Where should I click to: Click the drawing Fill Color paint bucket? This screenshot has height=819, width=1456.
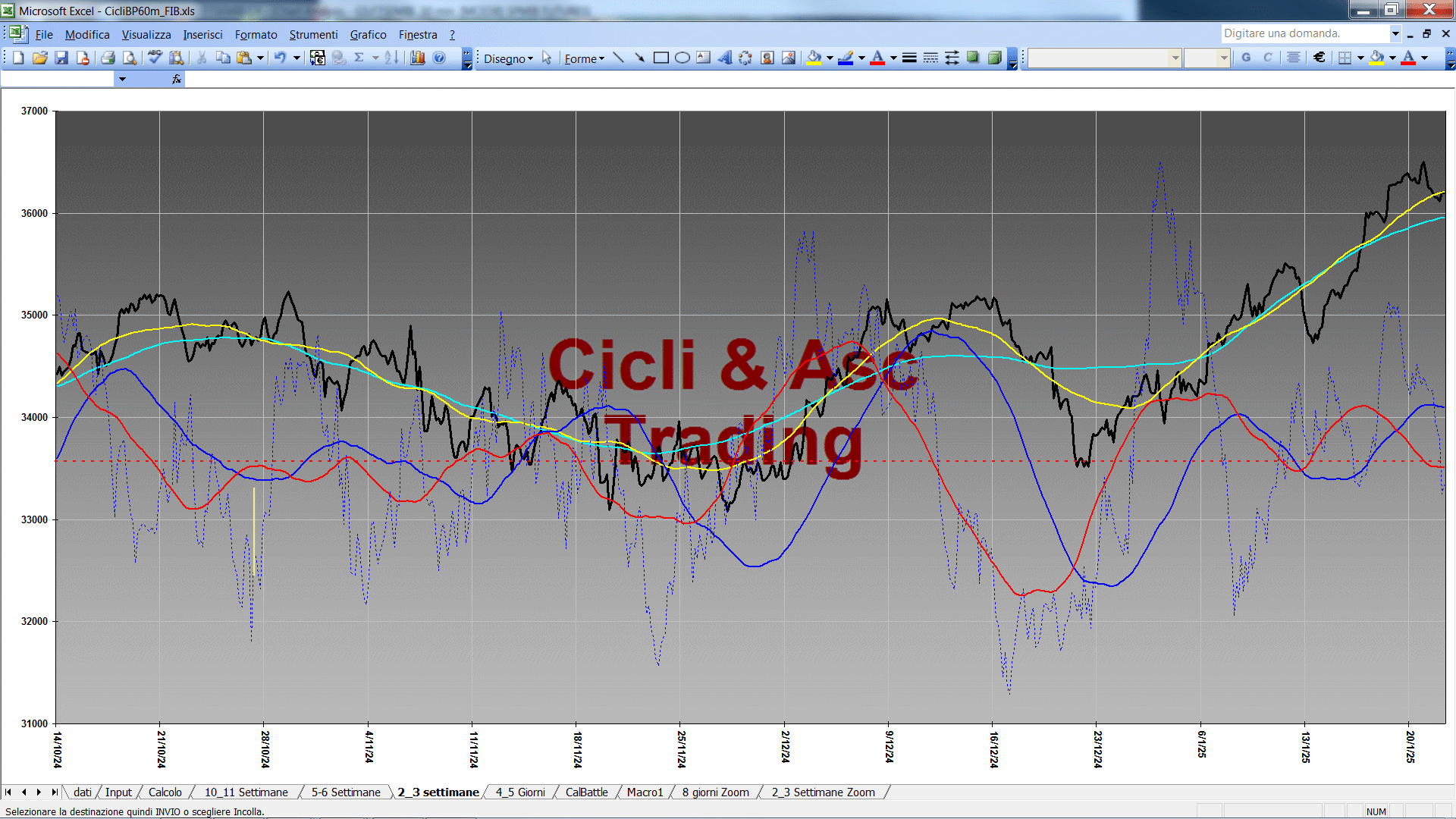point(814,58)
